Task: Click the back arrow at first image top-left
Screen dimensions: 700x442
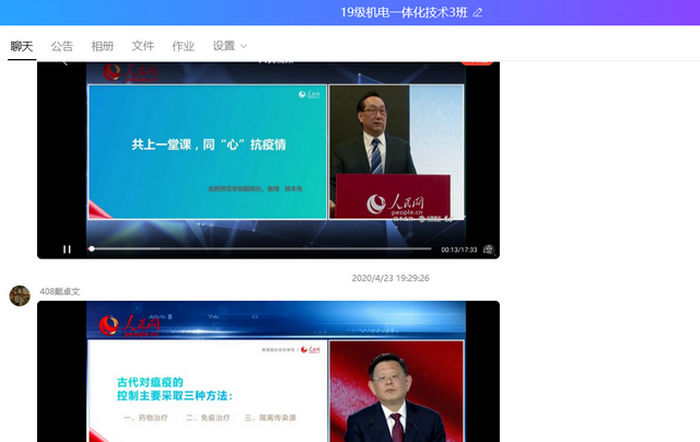Action: pos(65,63)
